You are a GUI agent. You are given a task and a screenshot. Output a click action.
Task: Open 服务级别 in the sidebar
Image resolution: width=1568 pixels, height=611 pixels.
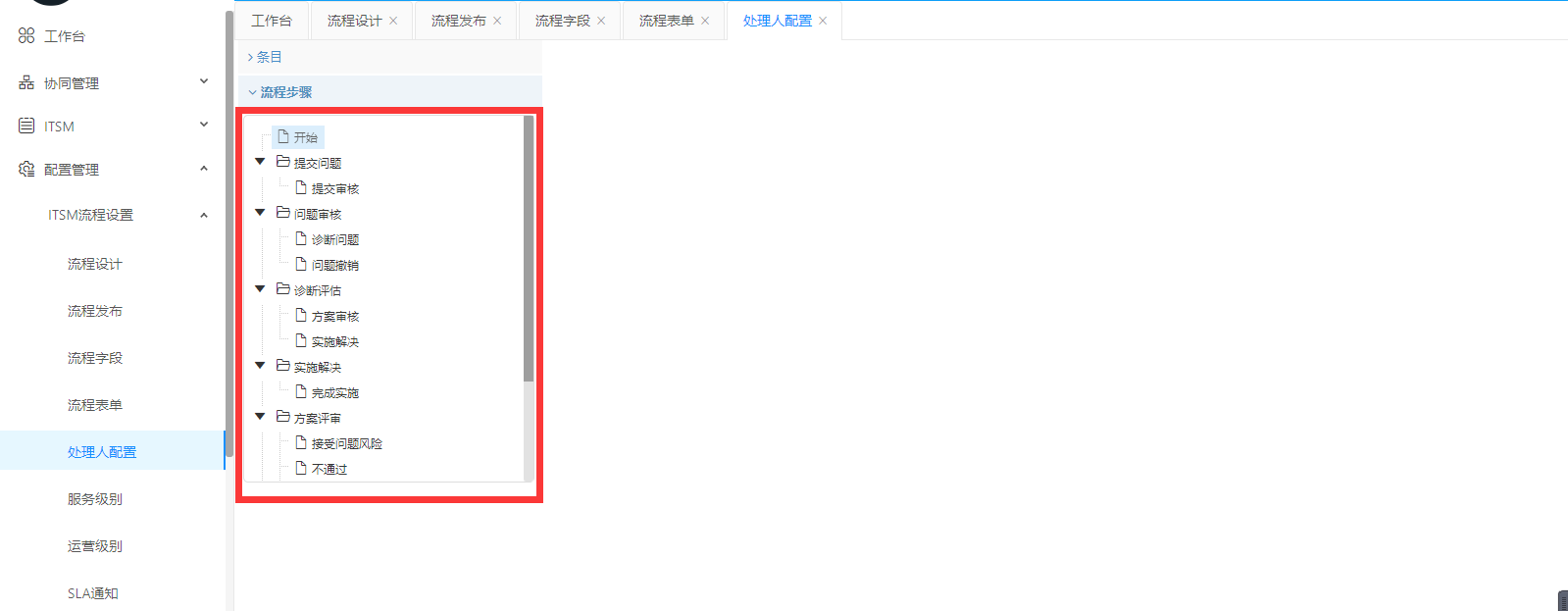(95, 499)
